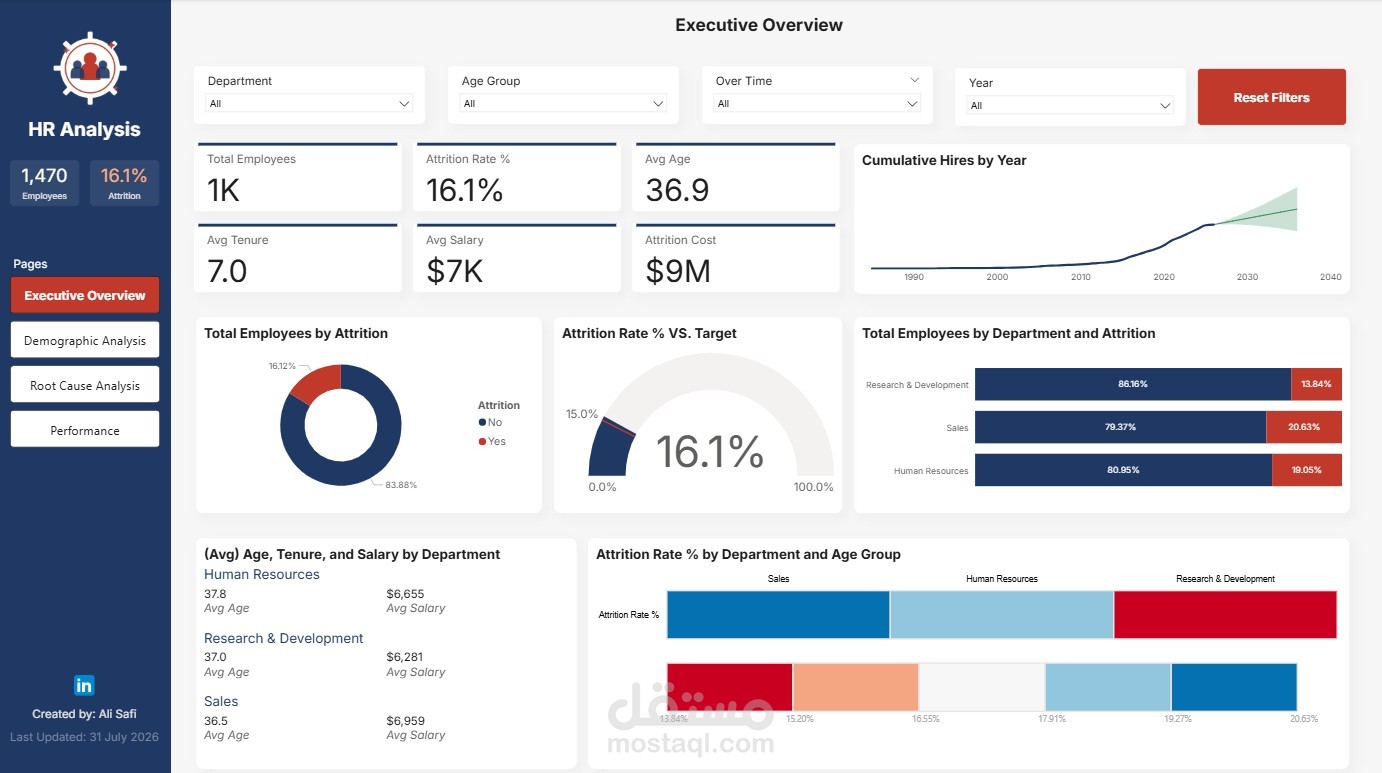Collapse the Over Time slicer header chevron

914,80
